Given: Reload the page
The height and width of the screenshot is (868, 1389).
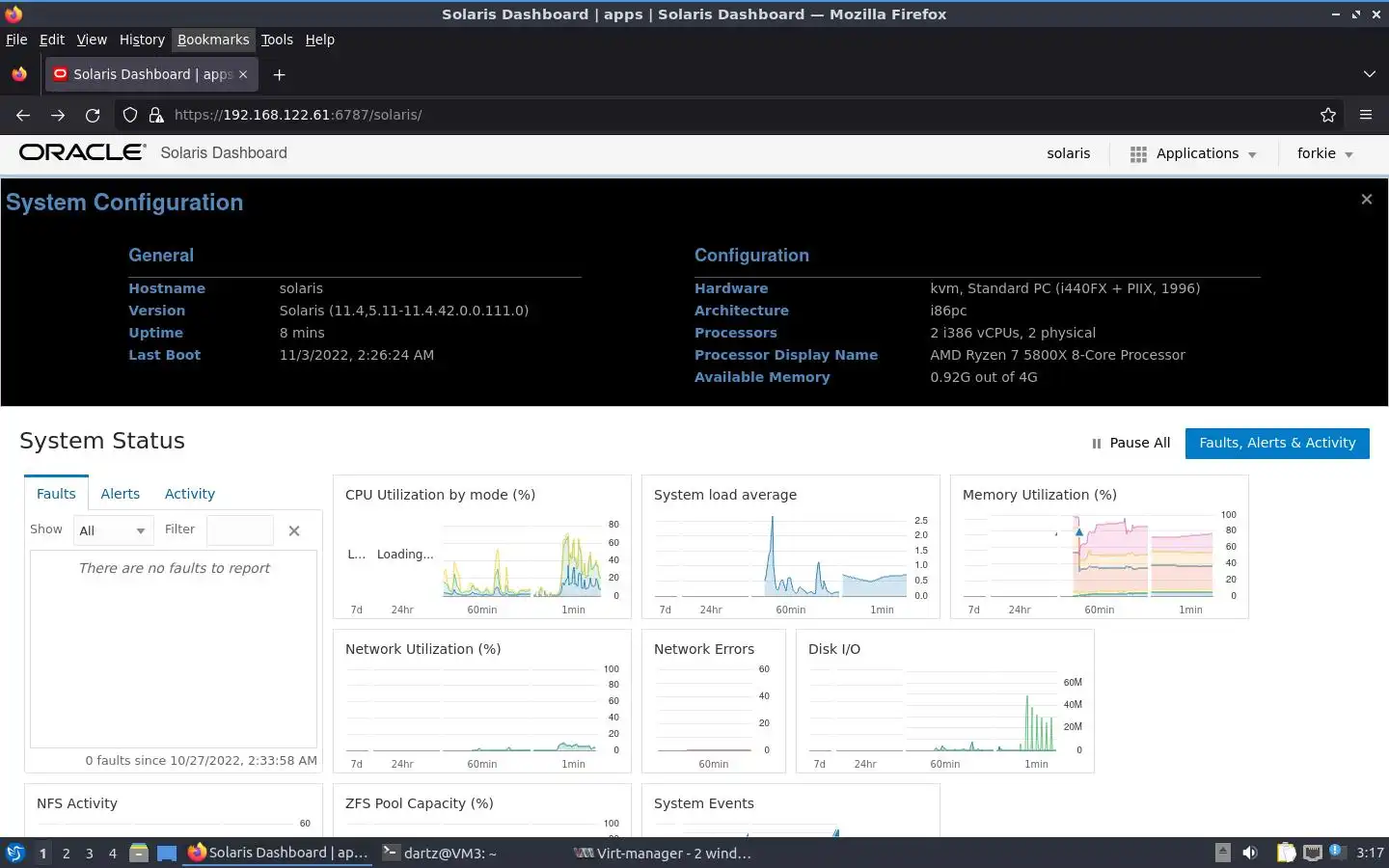Looking at the screenshot, I should click(x=93, y=115).
